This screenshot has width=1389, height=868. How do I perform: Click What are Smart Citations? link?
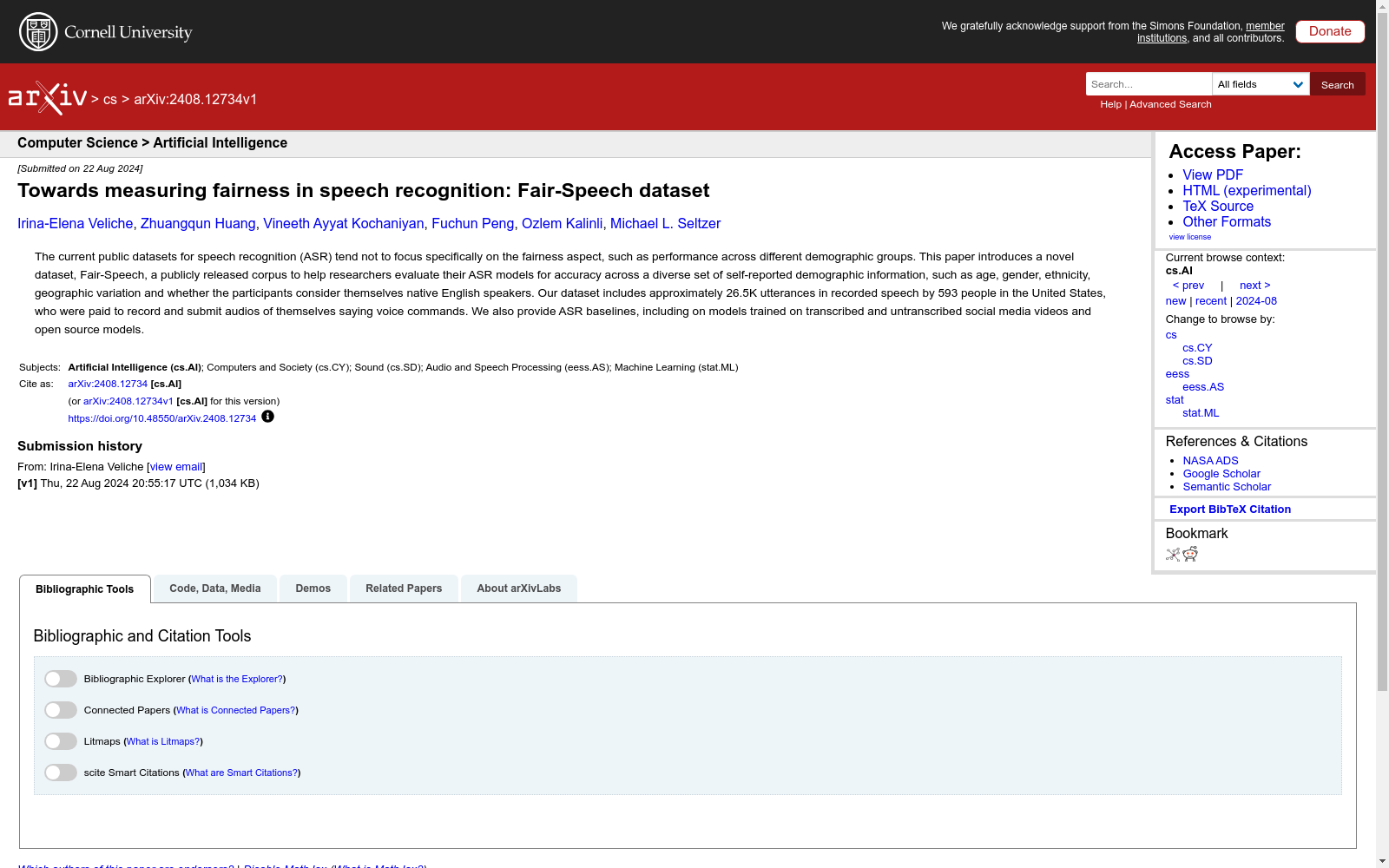[242, 773]
